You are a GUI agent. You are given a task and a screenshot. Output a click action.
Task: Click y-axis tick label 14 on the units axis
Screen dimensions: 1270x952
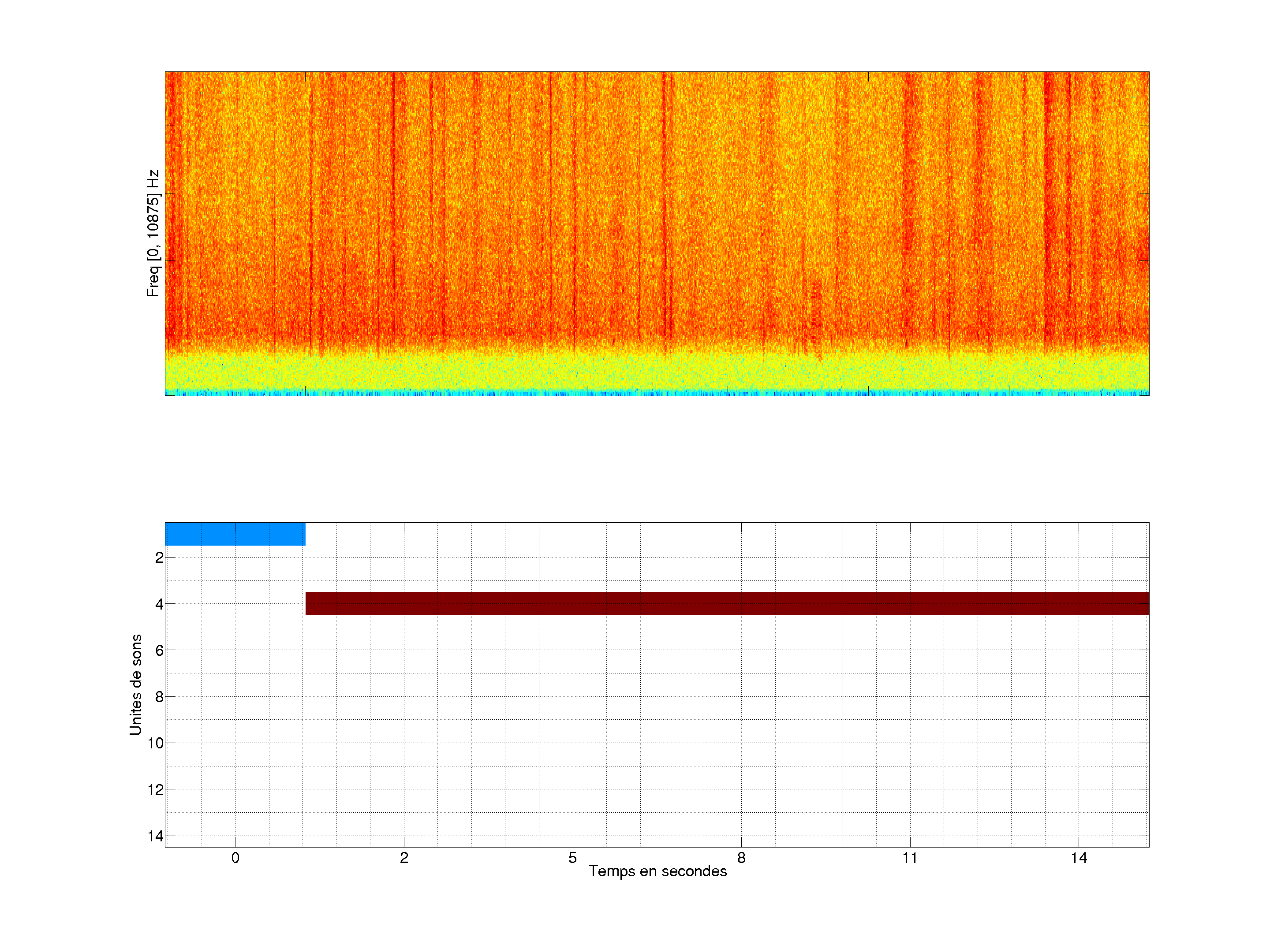[156, 836]
